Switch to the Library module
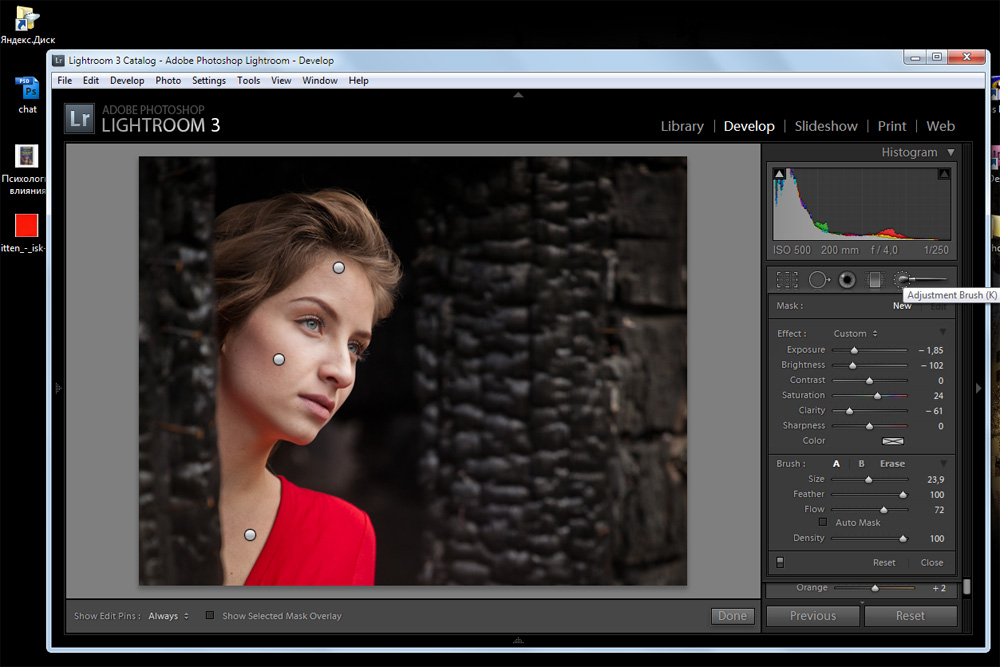 point(682,126)
